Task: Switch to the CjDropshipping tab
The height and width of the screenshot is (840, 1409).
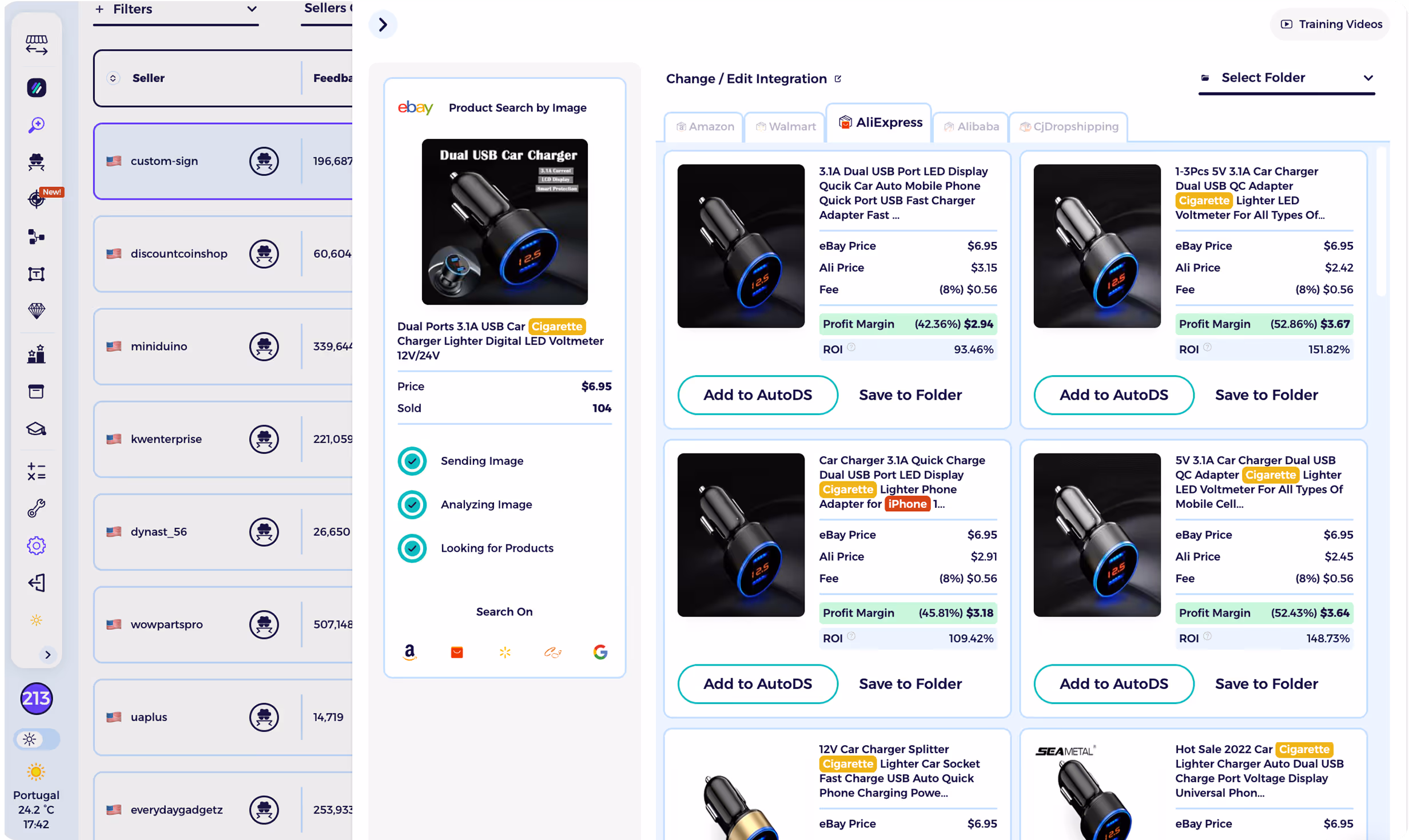Action: 1069,126
